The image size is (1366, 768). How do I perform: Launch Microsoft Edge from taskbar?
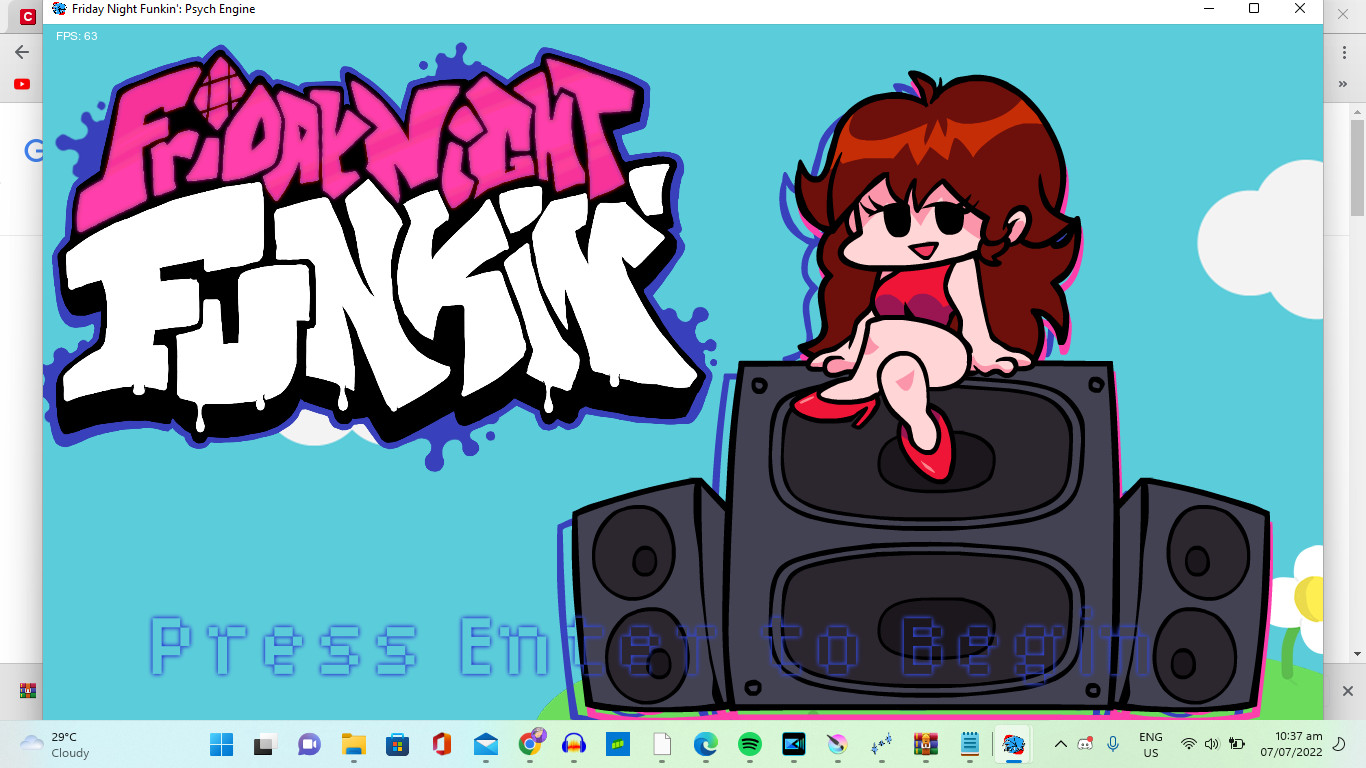pos(706,744)
